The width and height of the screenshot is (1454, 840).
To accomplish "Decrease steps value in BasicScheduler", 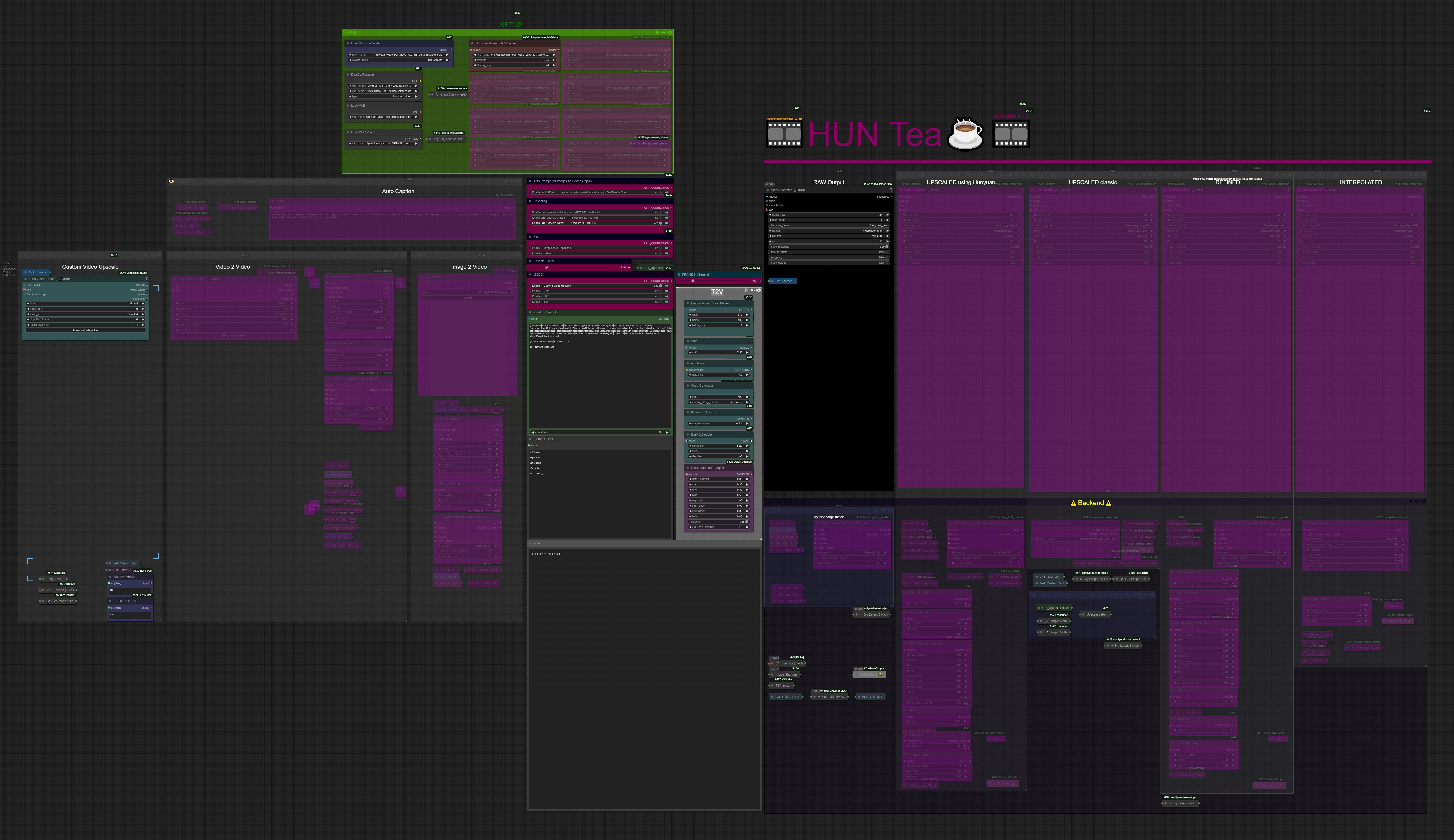I will [x=691, y=451].
